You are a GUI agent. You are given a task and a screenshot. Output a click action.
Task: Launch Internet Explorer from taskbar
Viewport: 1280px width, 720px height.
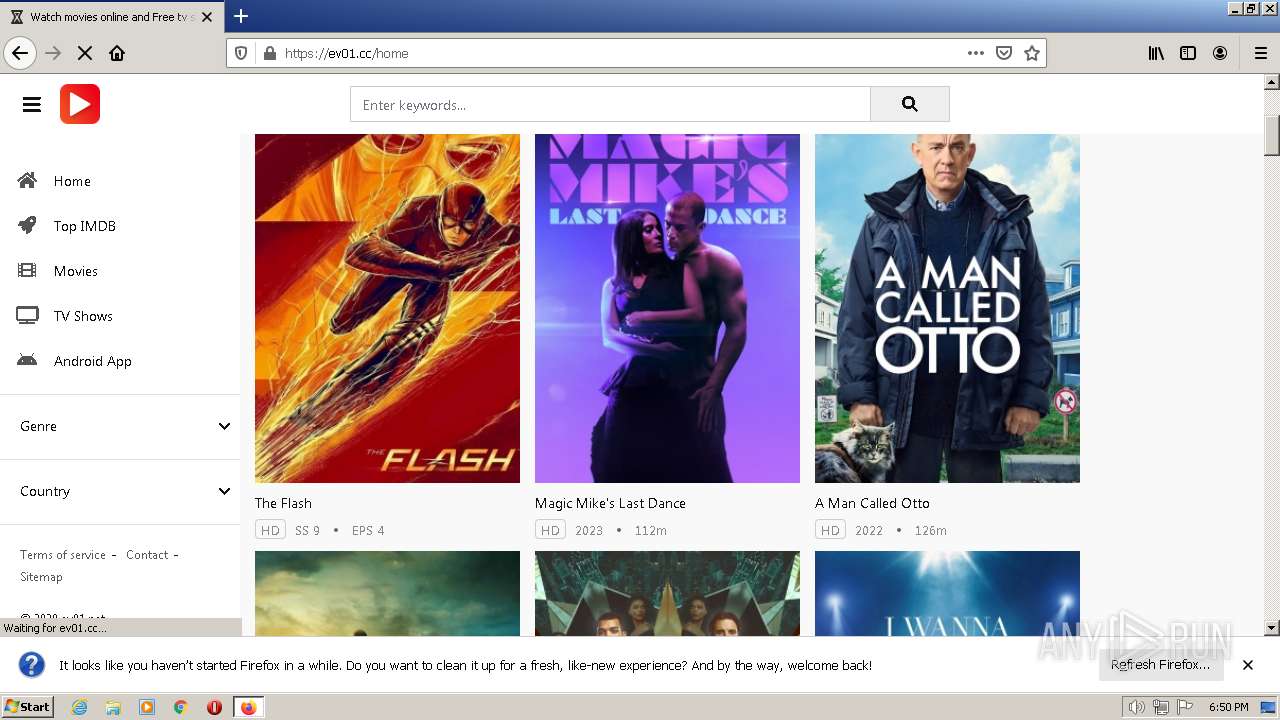pos(79,707)
